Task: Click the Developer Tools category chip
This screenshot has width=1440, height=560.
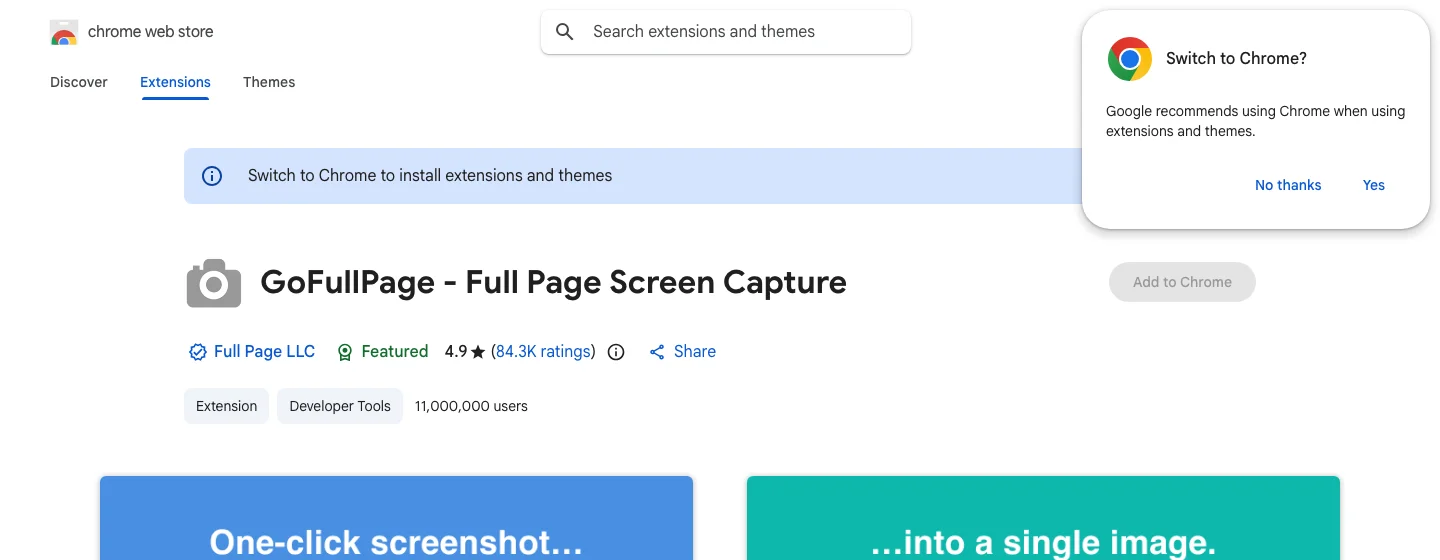Action: [x=340, y=406]
